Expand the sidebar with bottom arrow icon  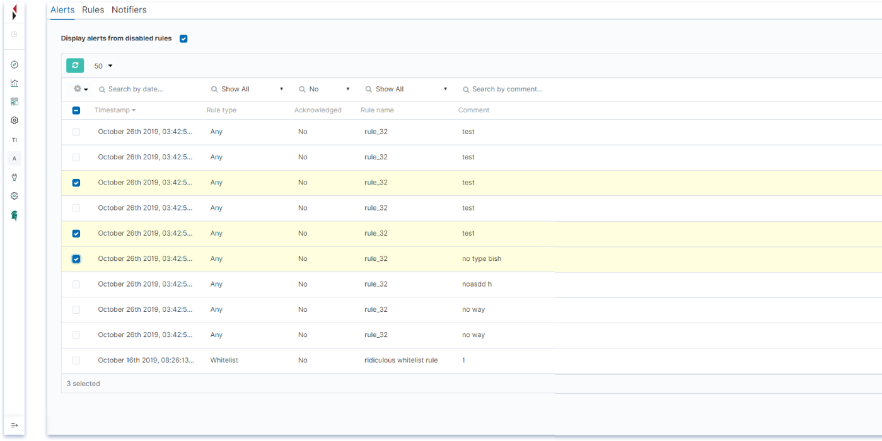pos(14,425)
